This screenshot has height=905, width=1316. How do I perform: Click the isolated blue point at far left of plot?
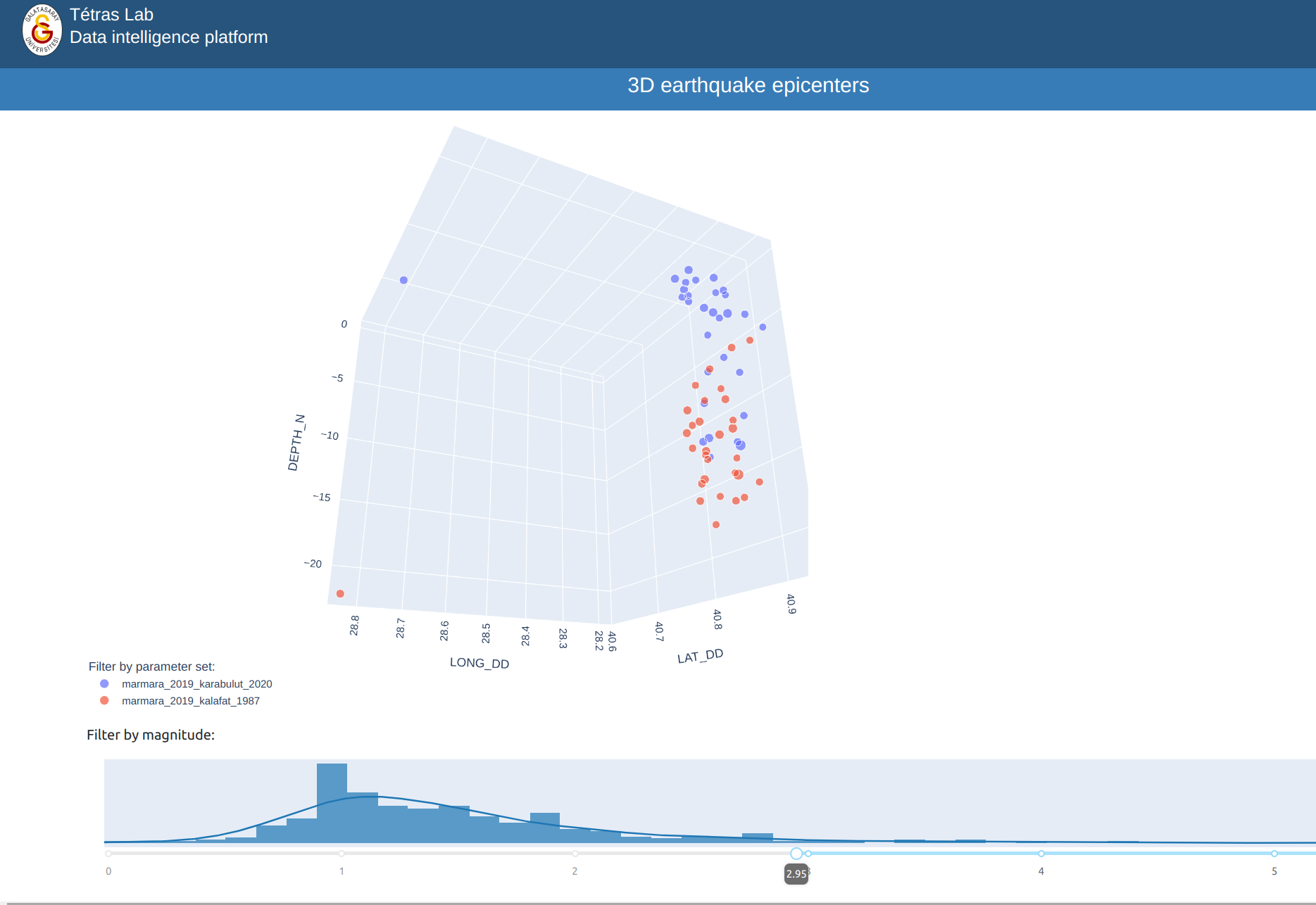pos(403,280)
